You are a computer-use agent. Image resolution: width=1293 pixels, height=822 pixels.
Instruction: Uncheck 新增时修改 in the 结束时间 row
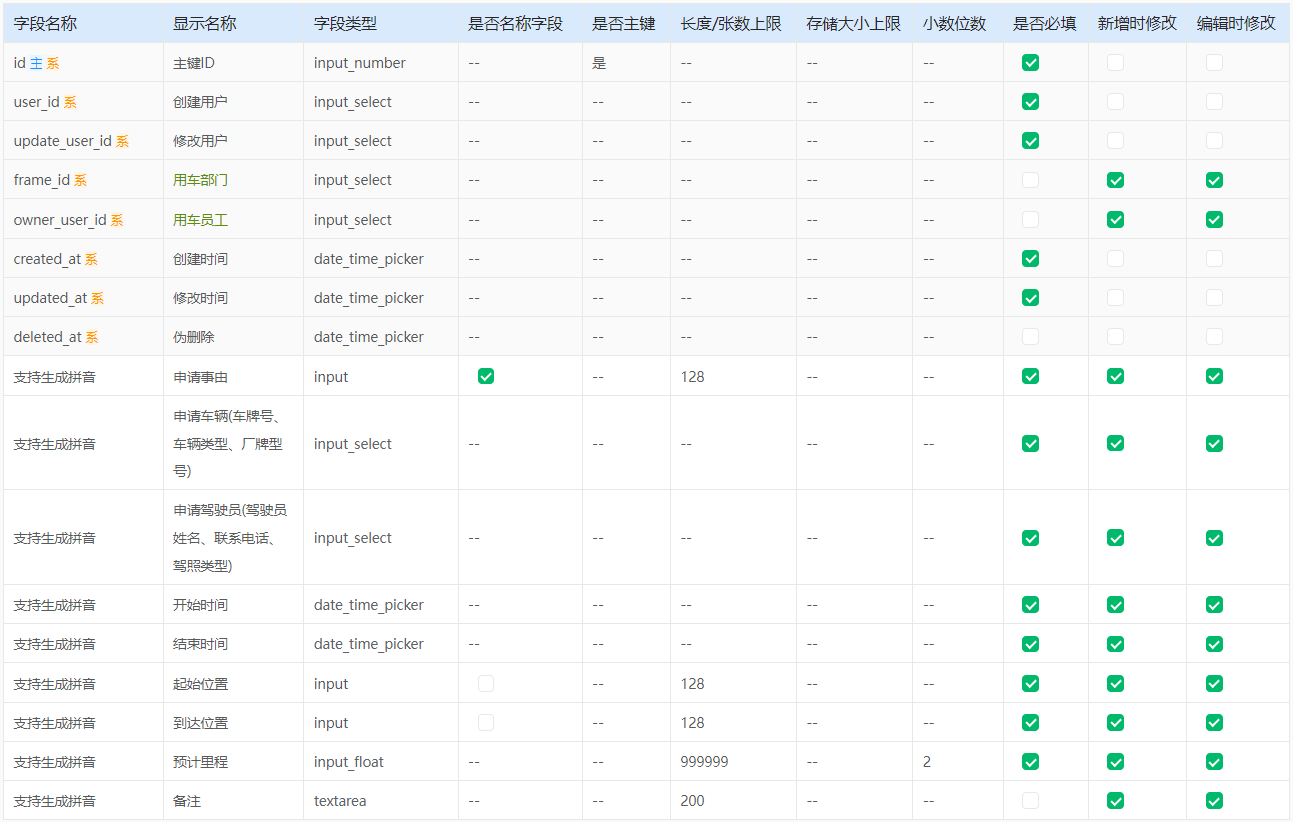click(x=1115, y=644)
